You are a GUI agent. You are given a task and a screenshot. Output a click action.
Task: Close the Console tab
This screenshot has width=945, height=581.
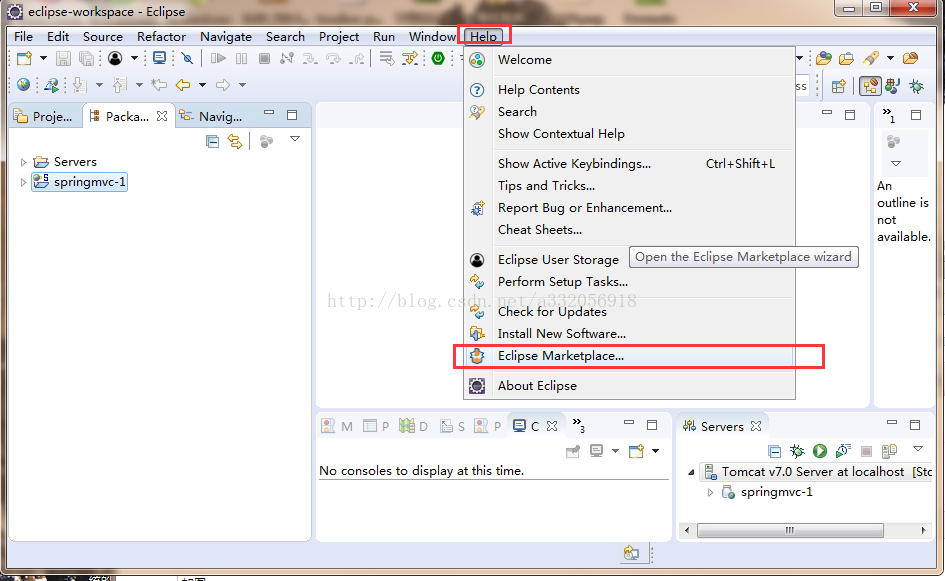tap(552, 426)
